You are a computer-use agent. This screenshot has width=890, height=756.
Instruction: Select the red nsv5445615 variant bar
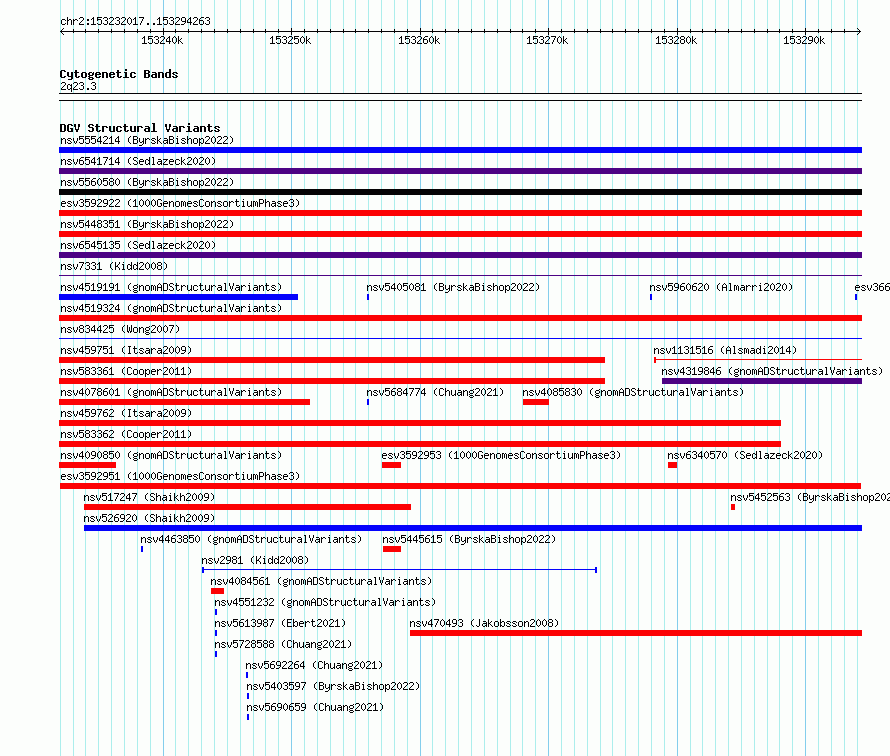click(392, 549)
